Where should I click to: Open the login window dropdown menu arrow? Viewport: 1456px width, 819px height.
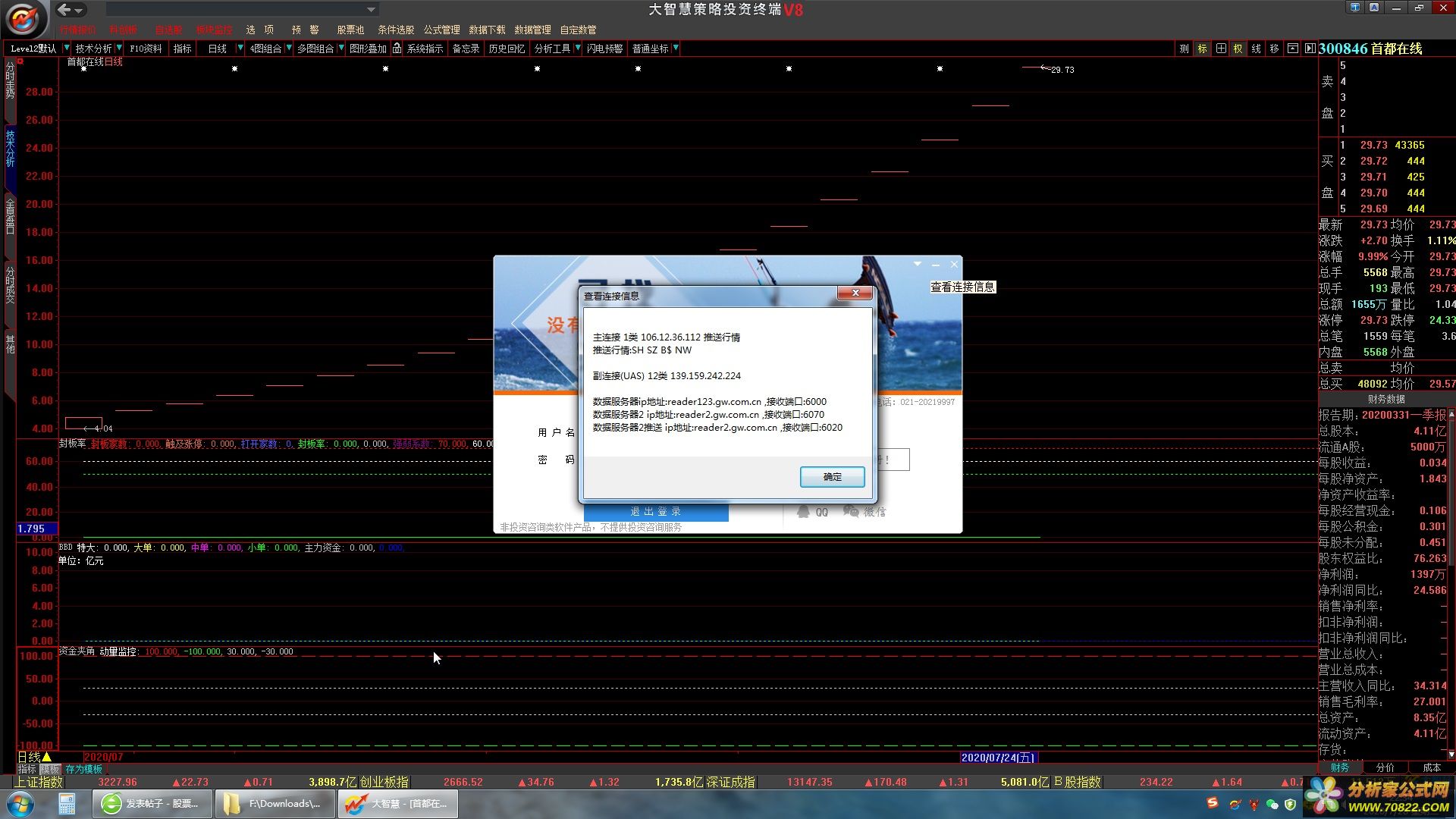918,264
